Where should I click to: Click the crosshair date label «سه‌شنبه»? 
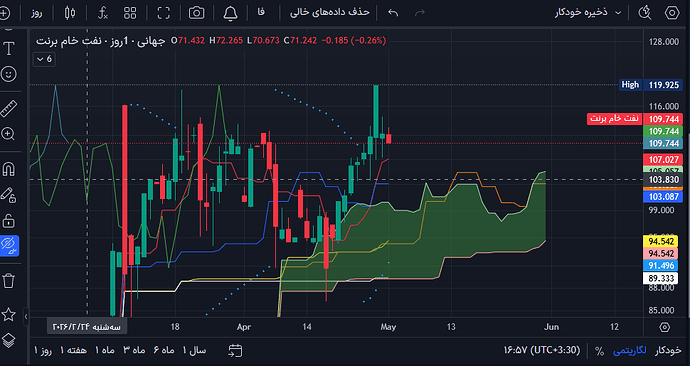coord(87,327)
